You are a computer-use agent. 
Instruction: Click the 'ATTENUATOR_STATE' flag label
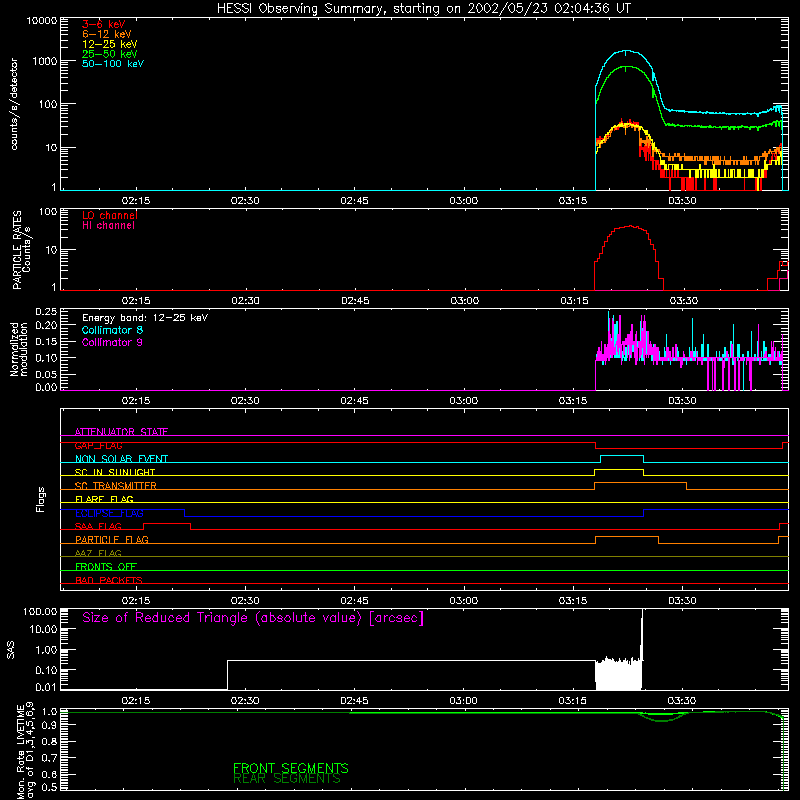pos(121,432)
